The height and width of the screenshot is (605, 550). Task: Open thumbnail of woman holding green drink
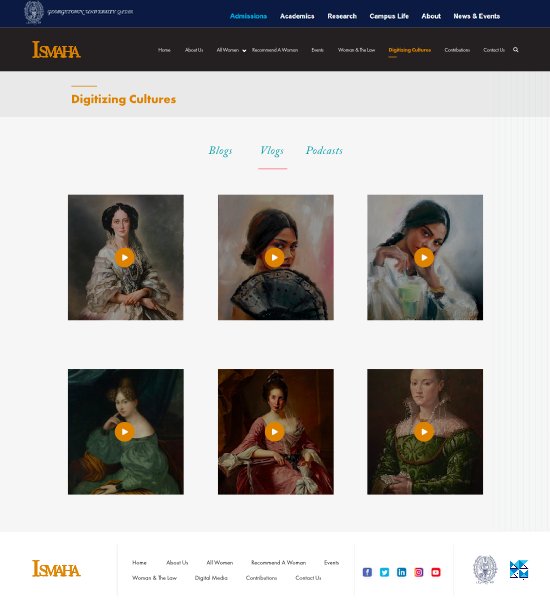coord(425,257)
